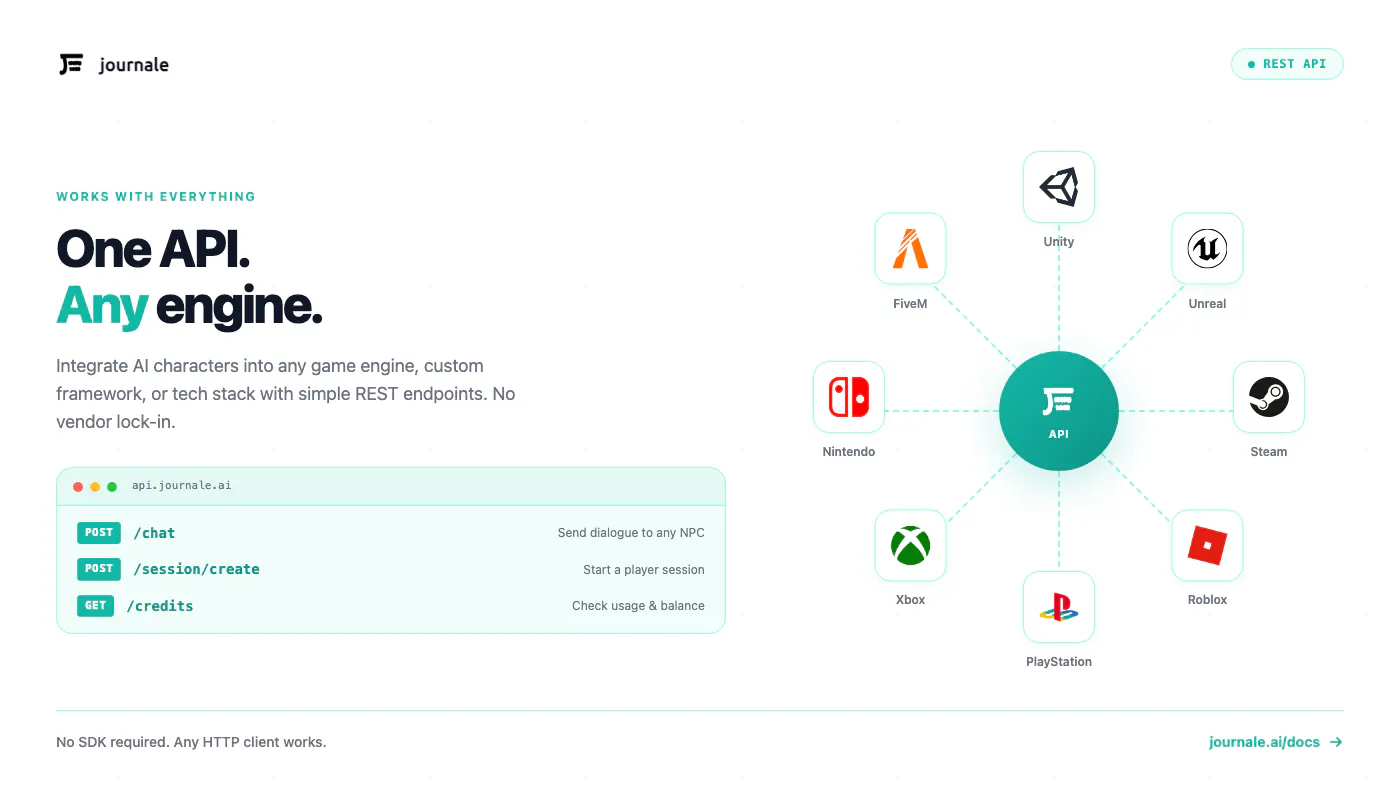Click the Roblox label text
The height and width of the screenshot is (800, 1400).
coord(1207,600)
